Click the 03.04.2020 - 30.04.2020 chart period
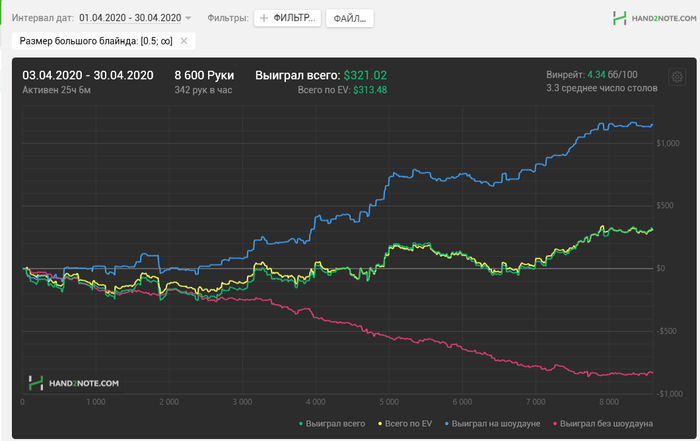The height and width of the screenshot is (441, 700). point(88,75)
